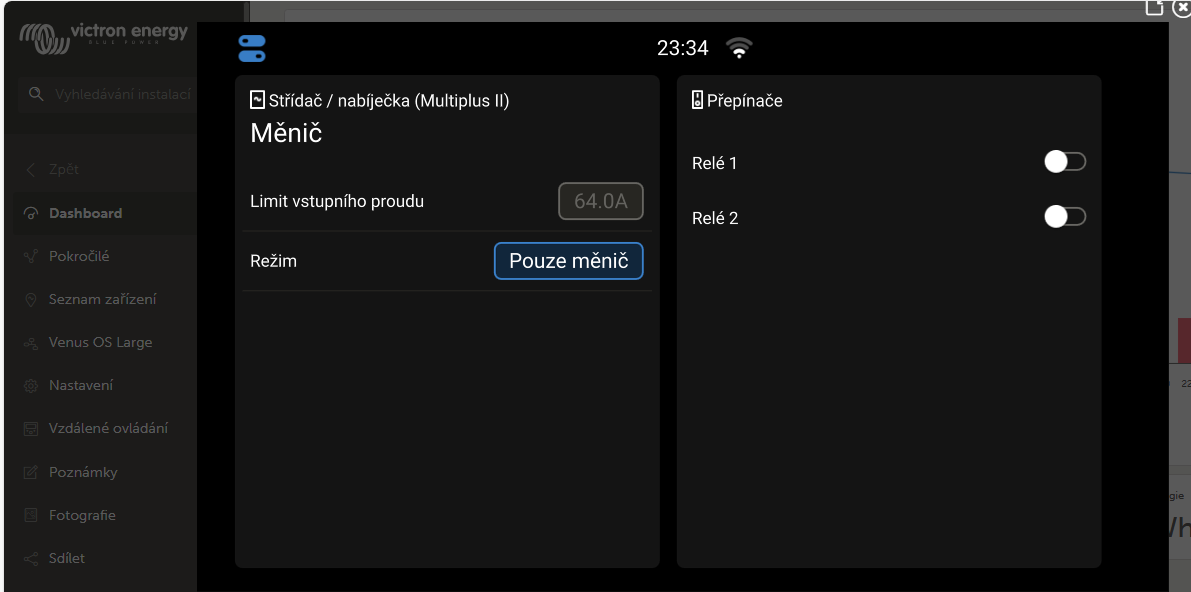The width and height of the screenshot is (1191, 592).
Task: Open Dashboard in the sidebar
Action: 85,213
